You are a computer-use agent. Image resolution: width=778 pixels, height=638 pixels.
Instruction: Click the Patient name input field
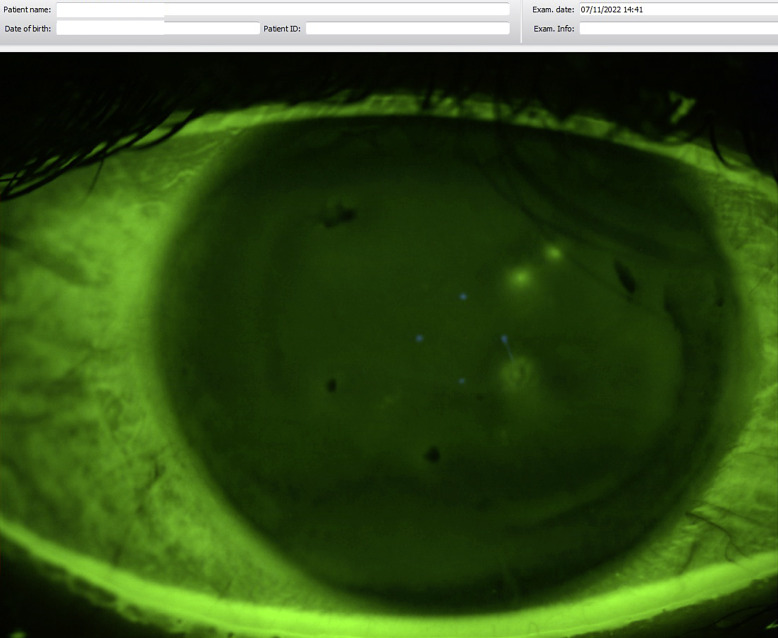[x=283, y=9]
